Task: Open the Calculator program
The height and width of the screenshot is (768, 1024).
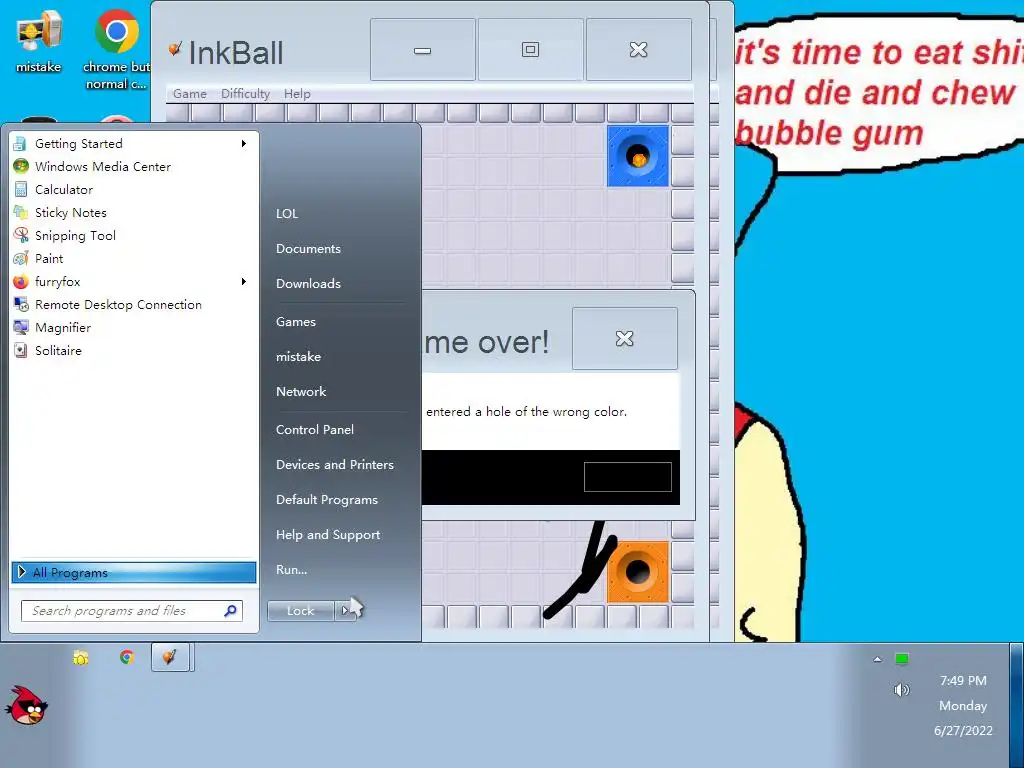Action: (133, 189)
